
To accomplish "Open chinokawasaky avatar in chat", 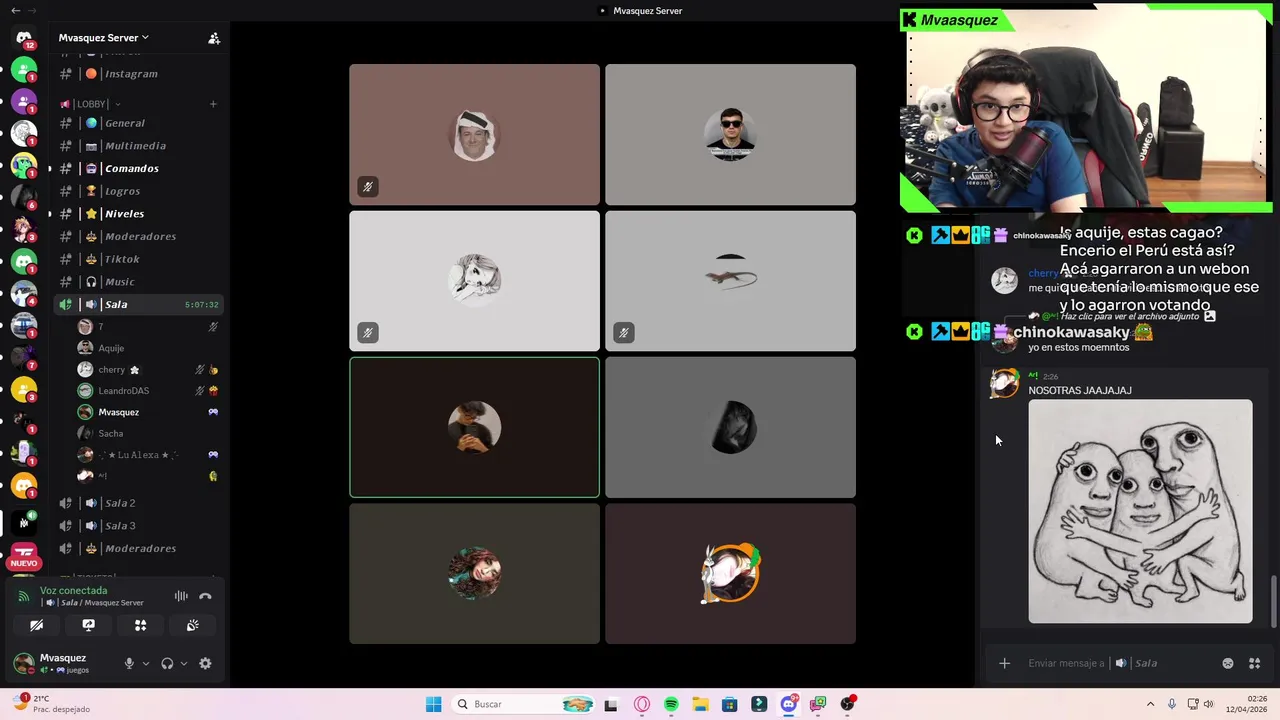I will 1004,340.
